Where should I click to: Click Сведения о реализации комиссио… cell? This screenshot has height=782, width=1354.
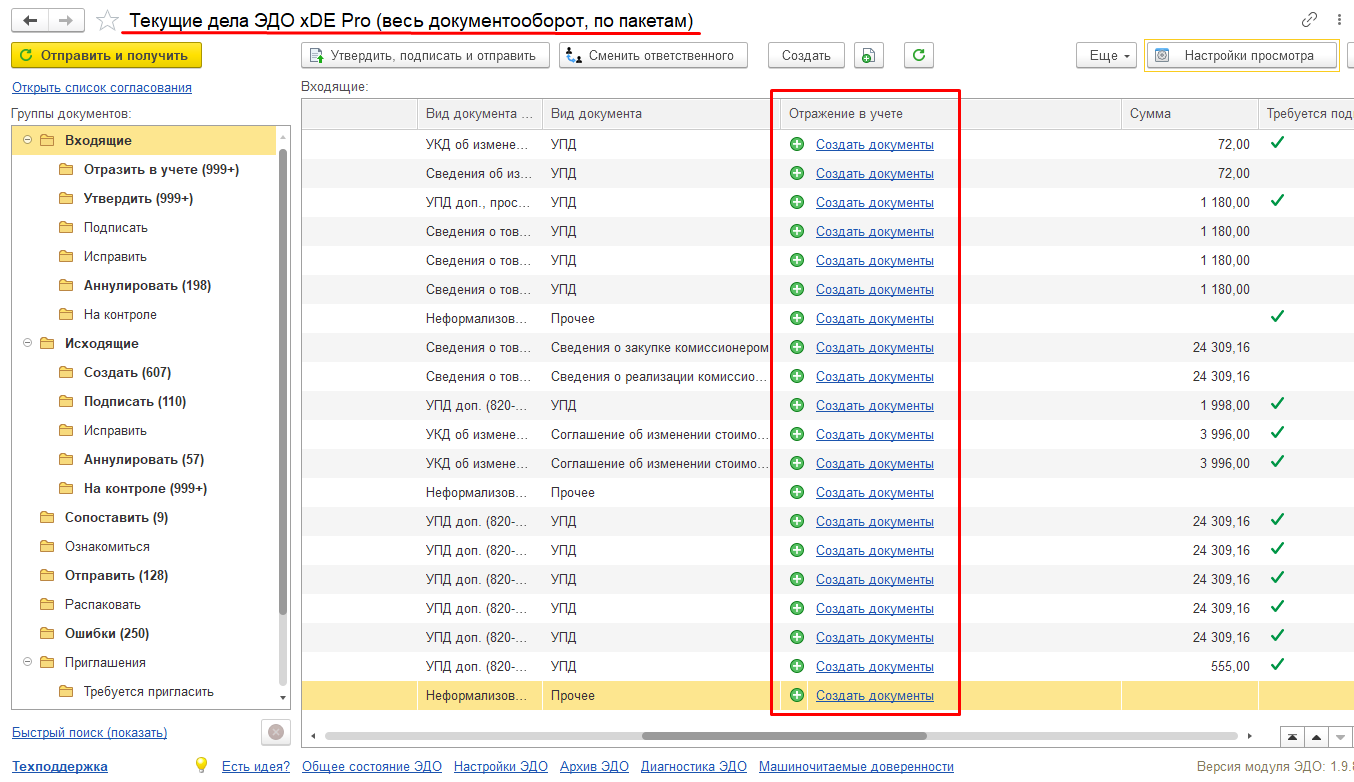point(660,376)
